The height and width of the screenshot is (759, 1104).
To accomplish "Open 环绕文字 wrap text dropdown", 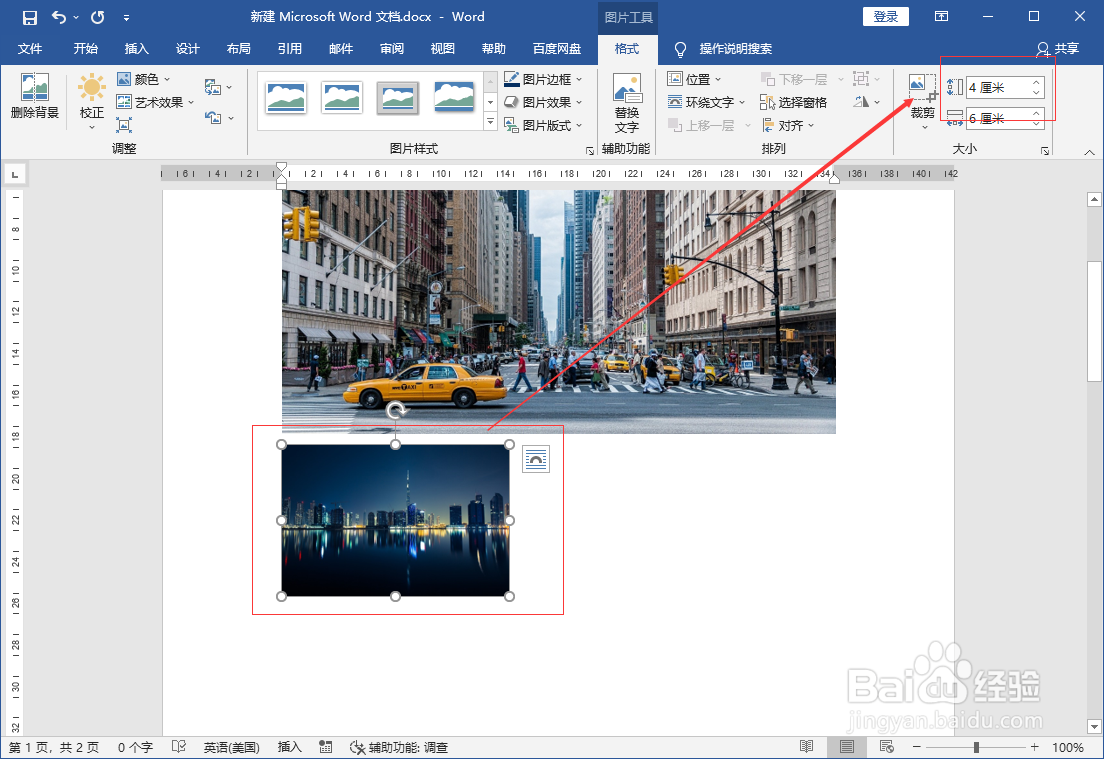I will 706,102.
